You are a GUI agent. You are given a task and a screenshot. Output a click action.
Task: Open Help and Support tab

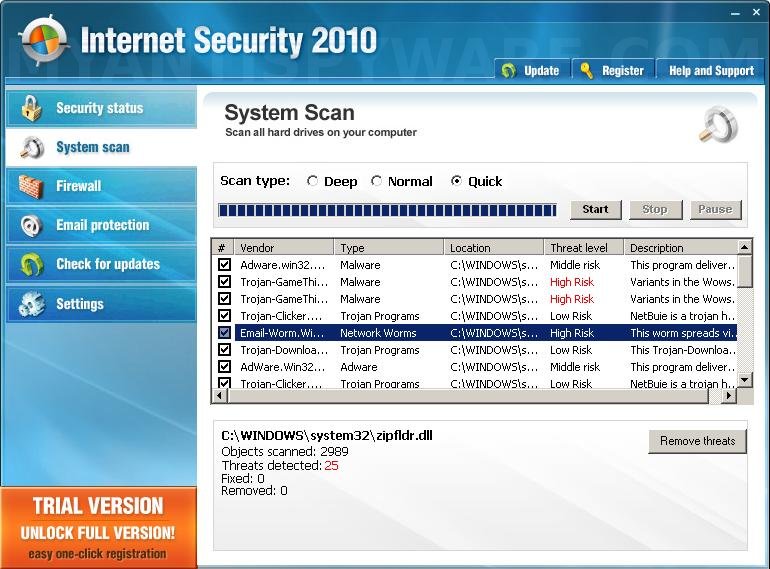pyautogui.click(x=711, y=70)
